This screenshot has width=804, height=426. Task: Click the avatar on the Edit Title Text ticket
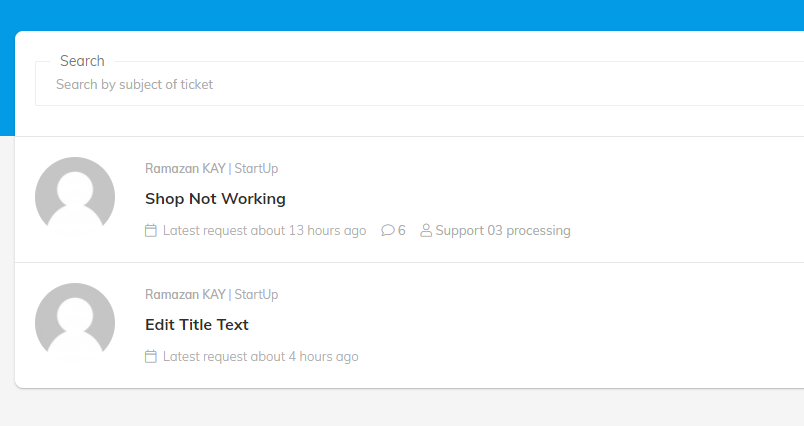pos(75,323)
